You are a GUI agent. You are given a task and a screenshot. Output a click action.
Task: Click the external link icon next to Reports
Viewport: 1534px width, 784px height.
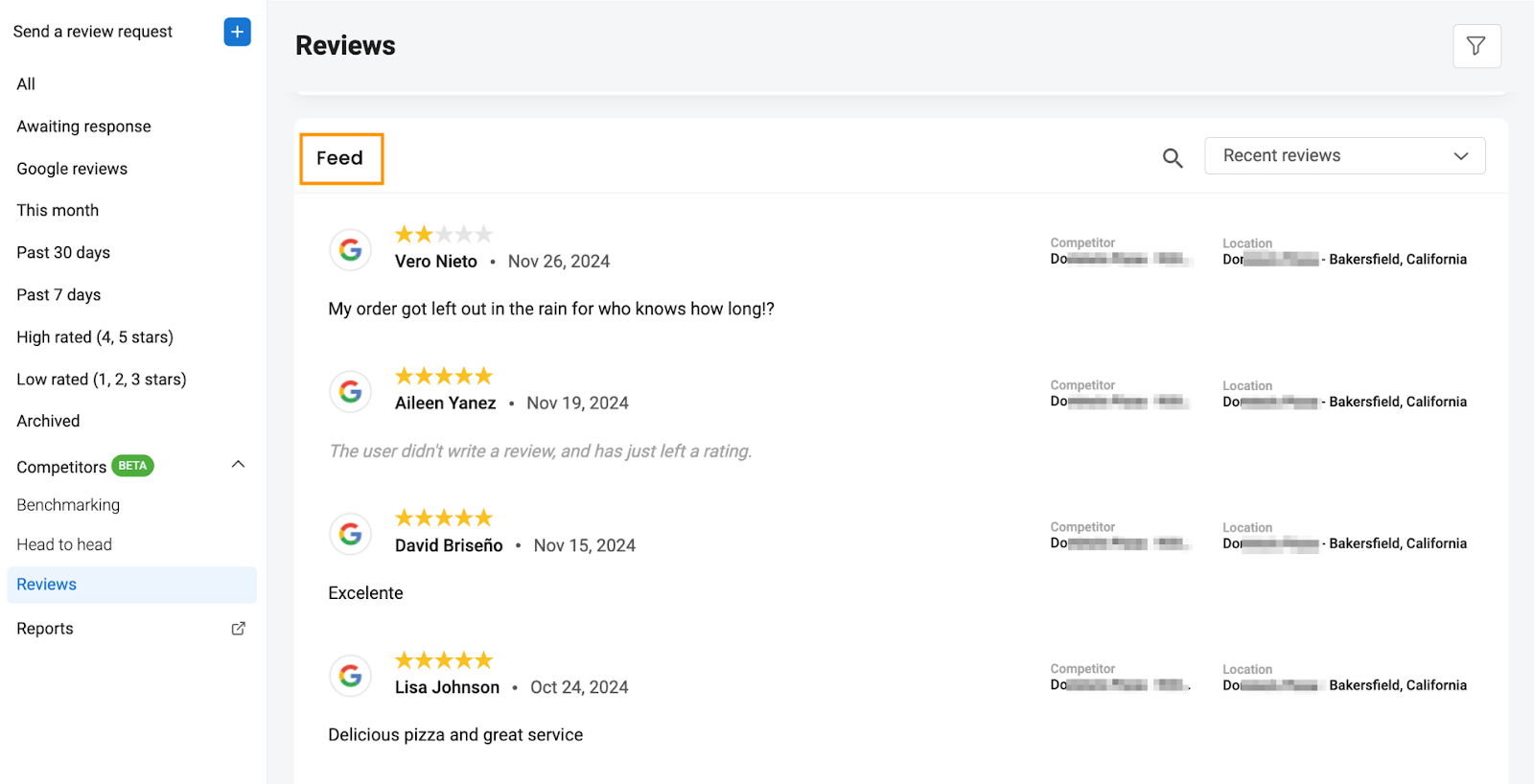(x=239, y=629)
